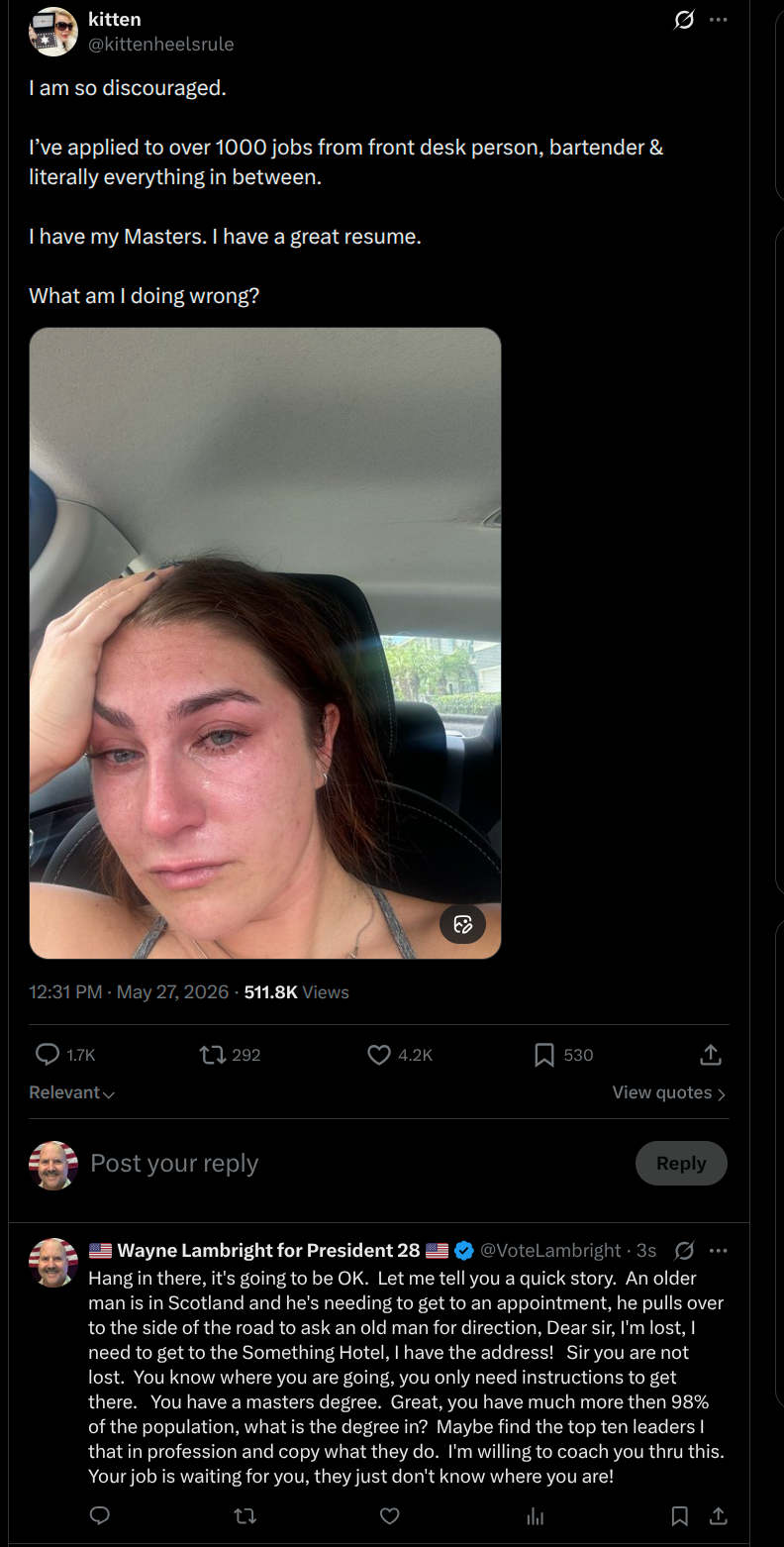The width and height of the screenshot is (784, 1547).
Task: Reply to Wayne Lambright's comment
Action: (x=99, y=1516)
